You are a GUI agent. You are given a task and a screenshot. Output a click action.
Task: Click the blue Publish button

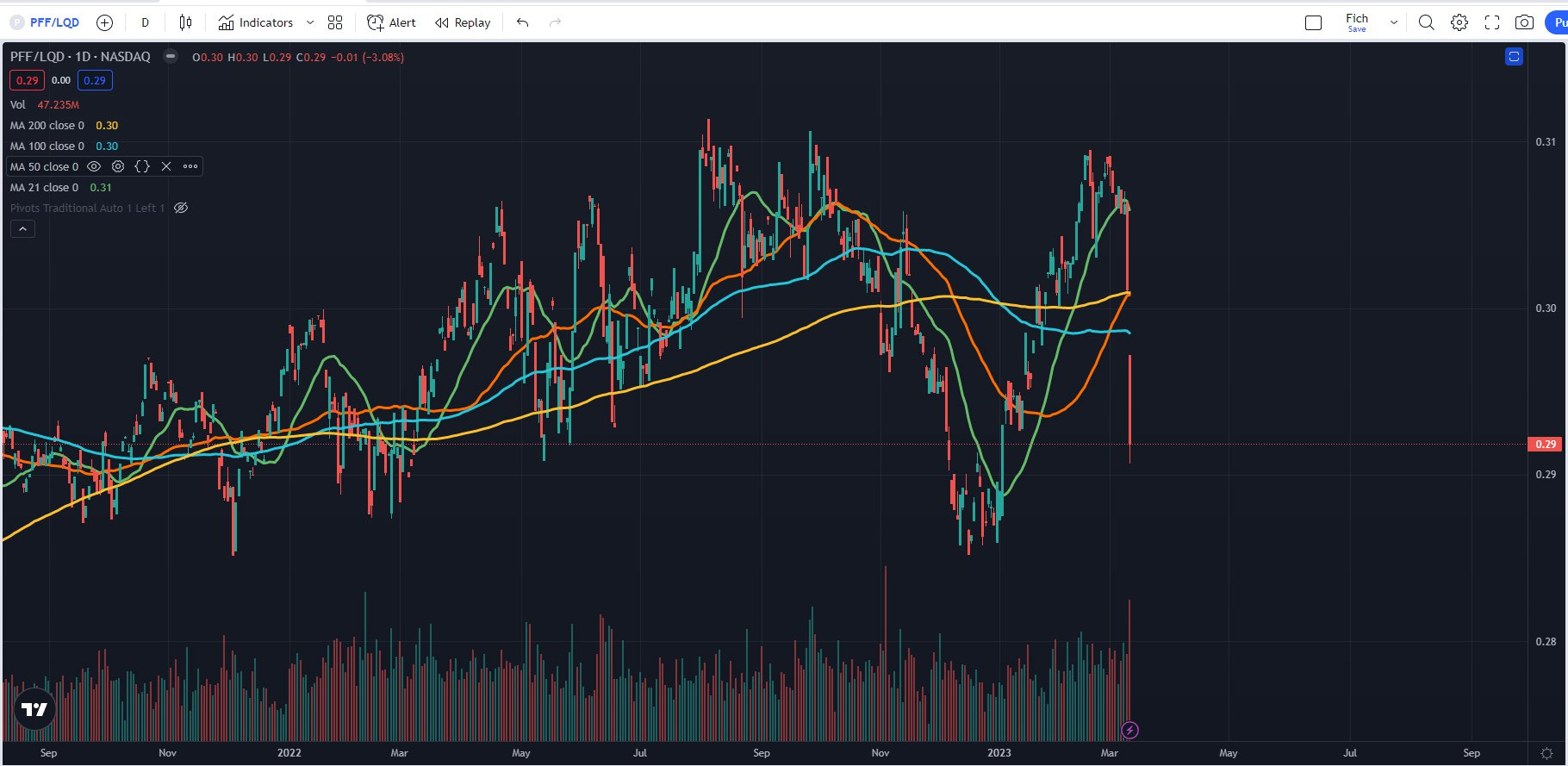click(1557, 22)
